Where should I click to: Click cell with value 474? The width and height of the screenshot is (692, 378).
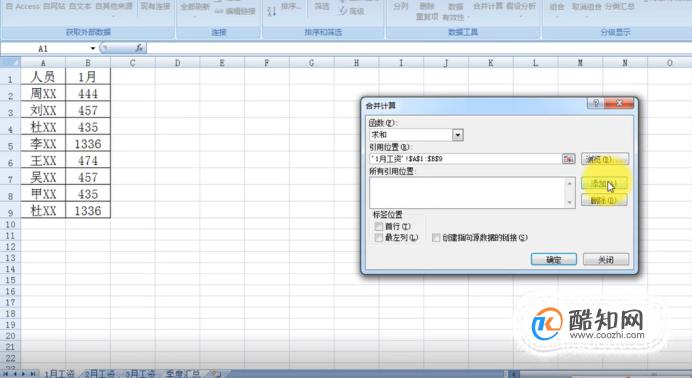click(88, 161)
